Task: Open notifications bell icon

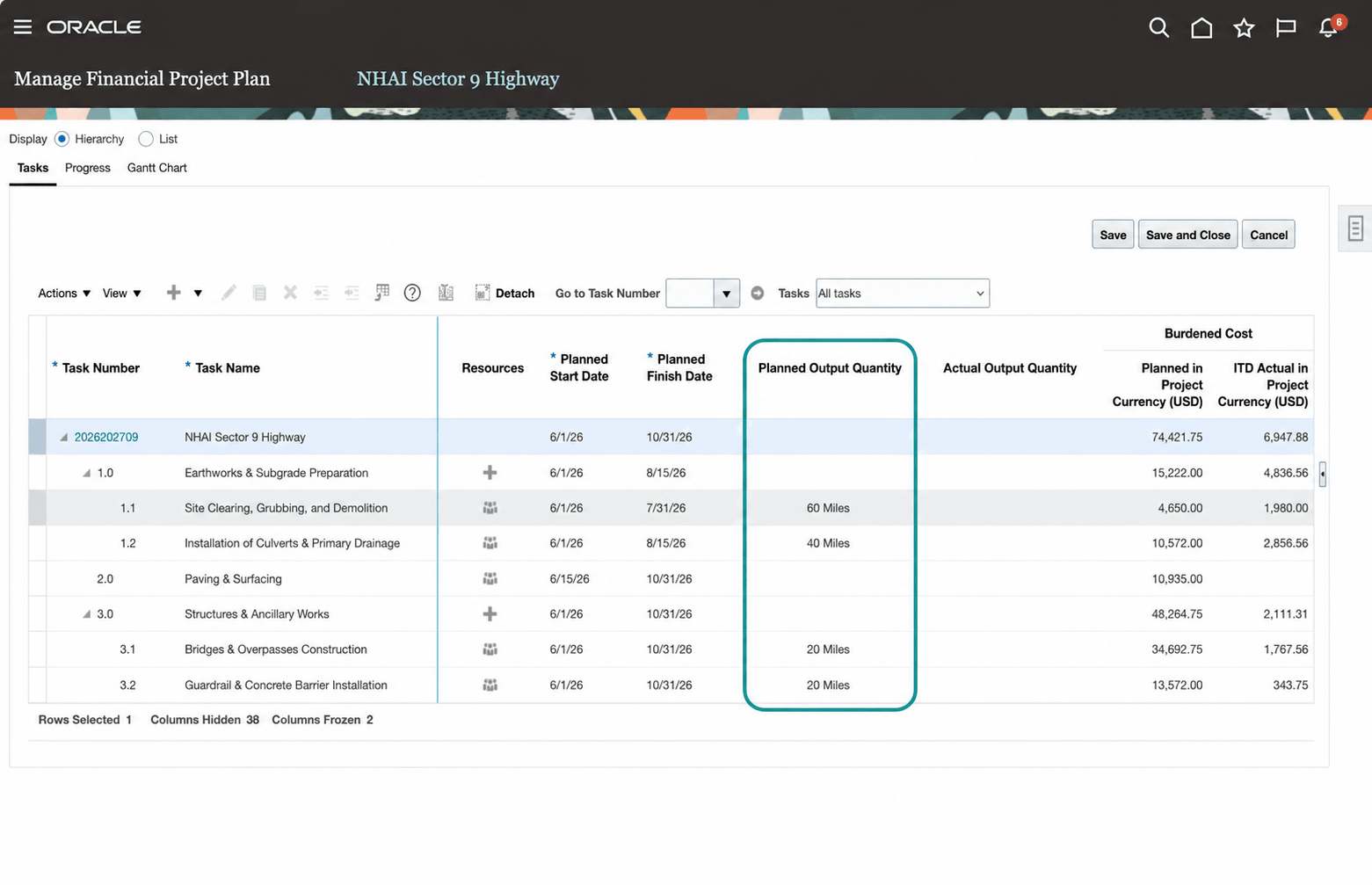Action: coord(1329,28)
